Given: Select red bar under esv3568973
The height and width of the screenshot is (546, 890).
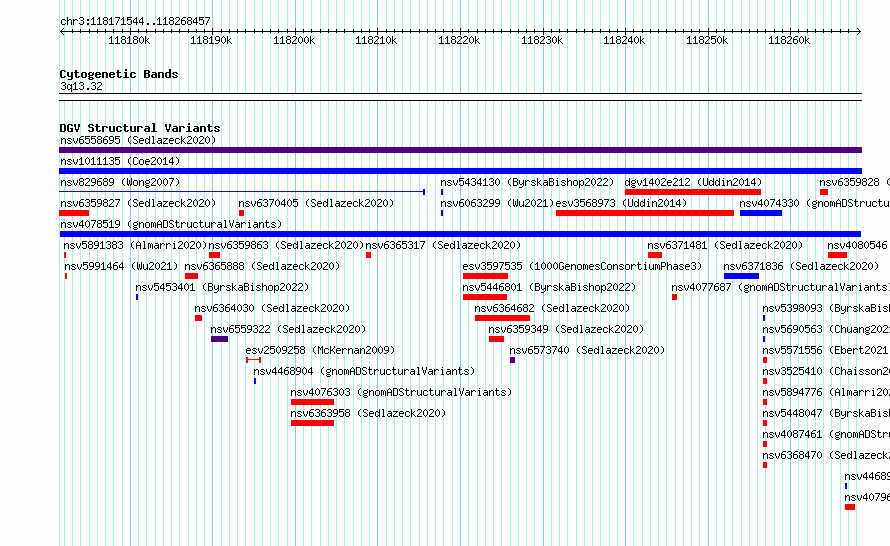Looking at the screenshot, I should pyautogui.click(x=645, y=213).
